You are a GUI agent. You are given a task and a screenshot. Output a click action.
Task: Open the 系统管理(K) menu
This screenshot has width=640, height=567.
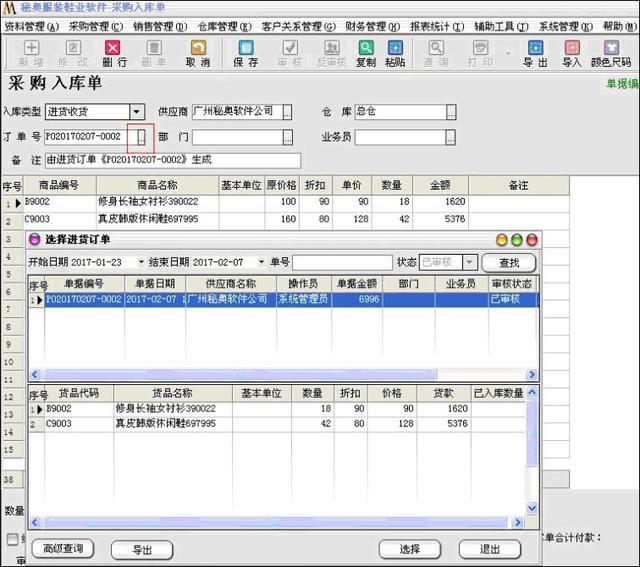(566, 27)
